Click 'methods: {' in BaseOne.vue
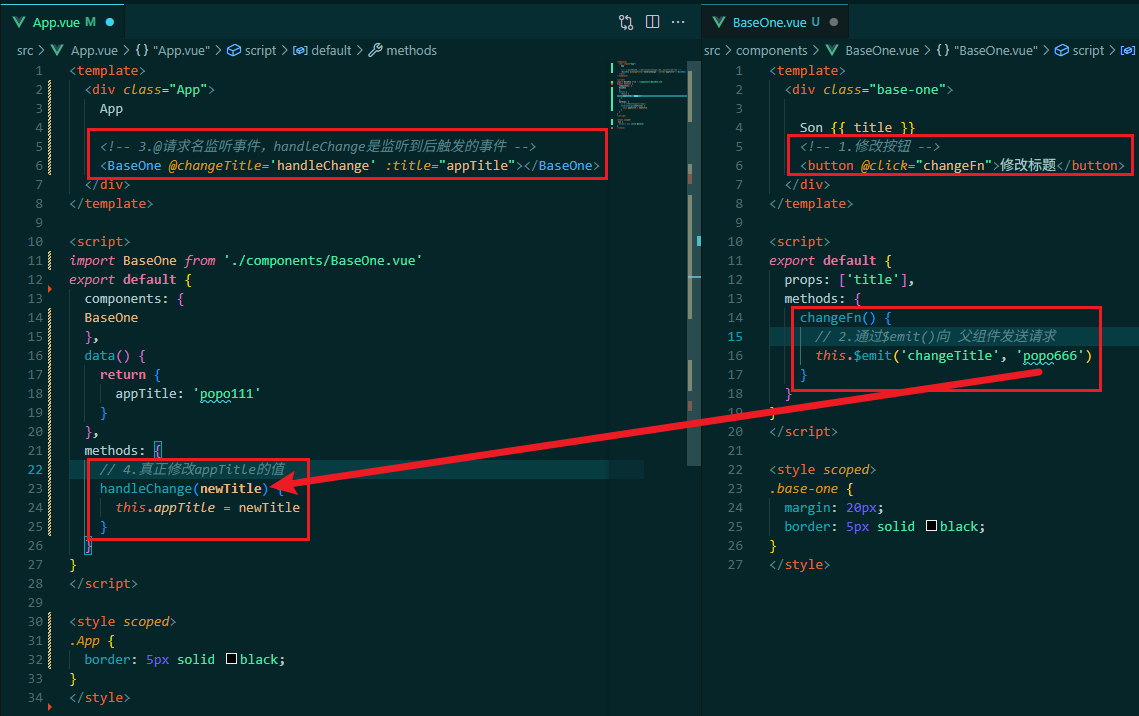 tap(822, 298)
